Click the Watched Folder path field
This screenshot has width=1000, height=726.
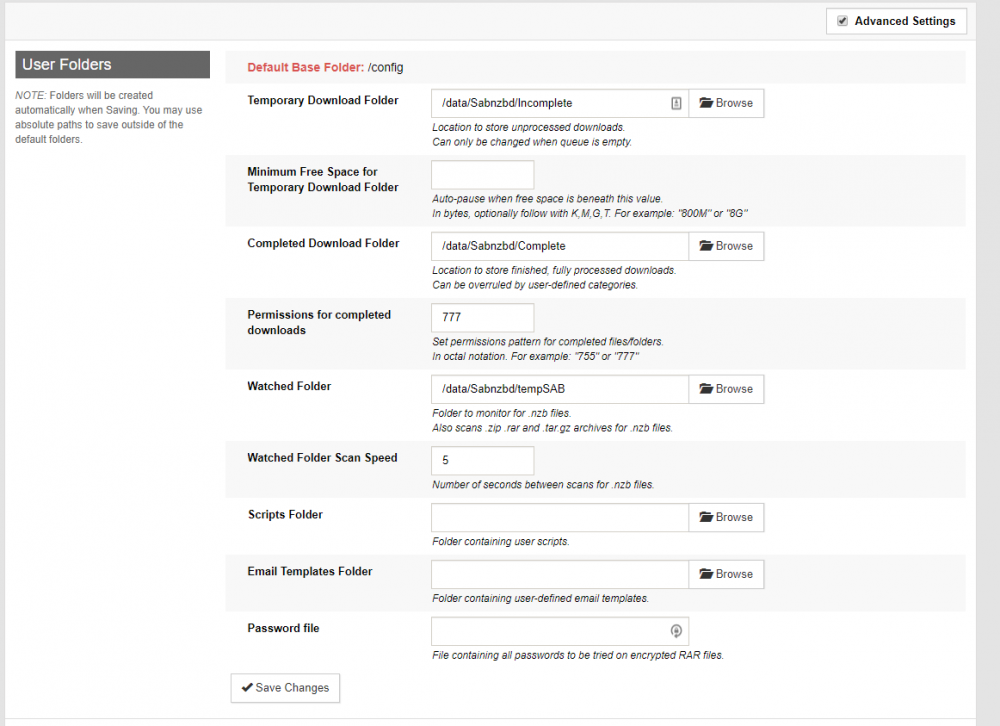click(x=560, y=389)
